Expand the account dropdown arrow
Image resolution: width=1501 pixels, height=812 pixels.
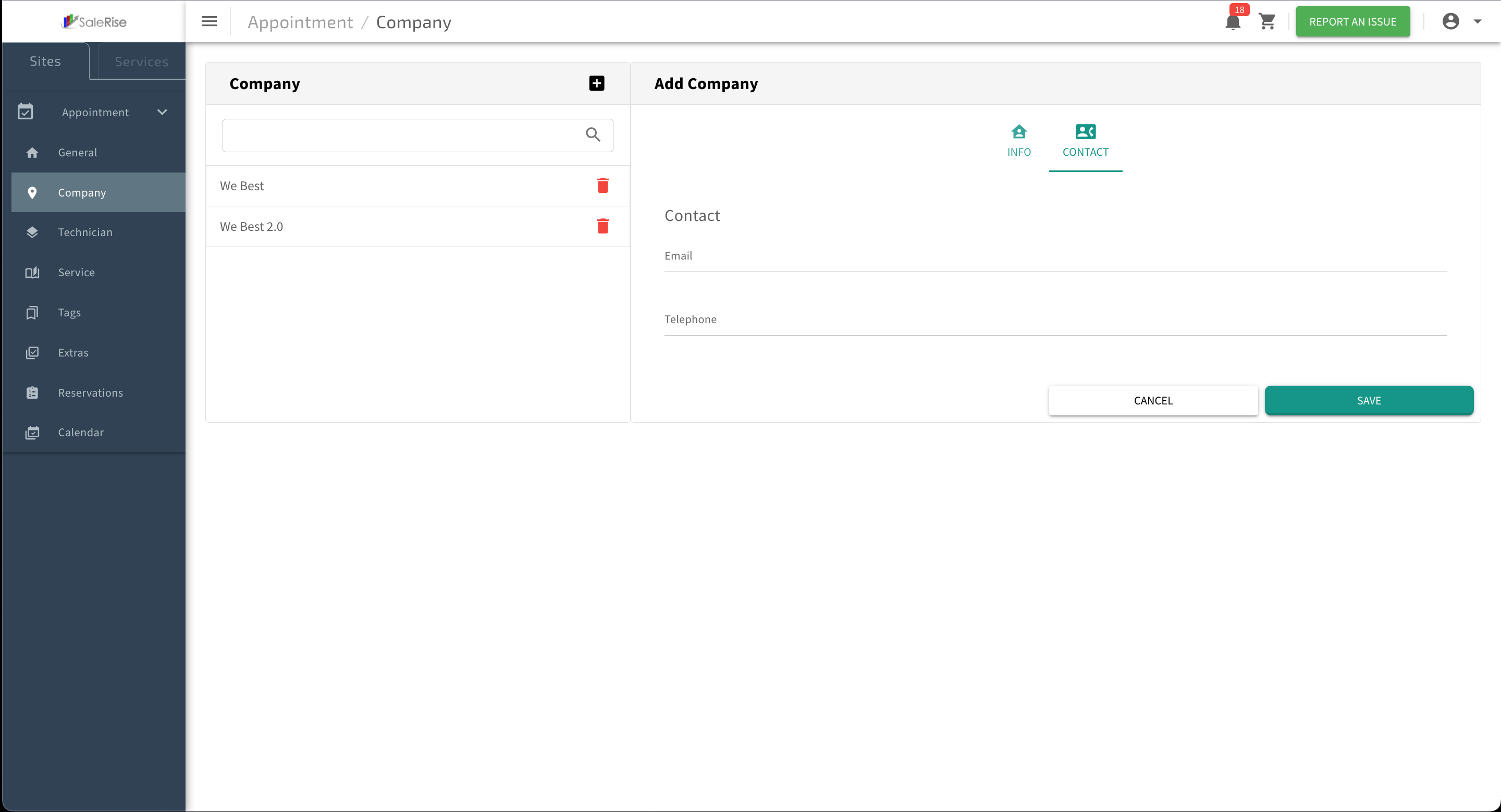[1478, 21]
